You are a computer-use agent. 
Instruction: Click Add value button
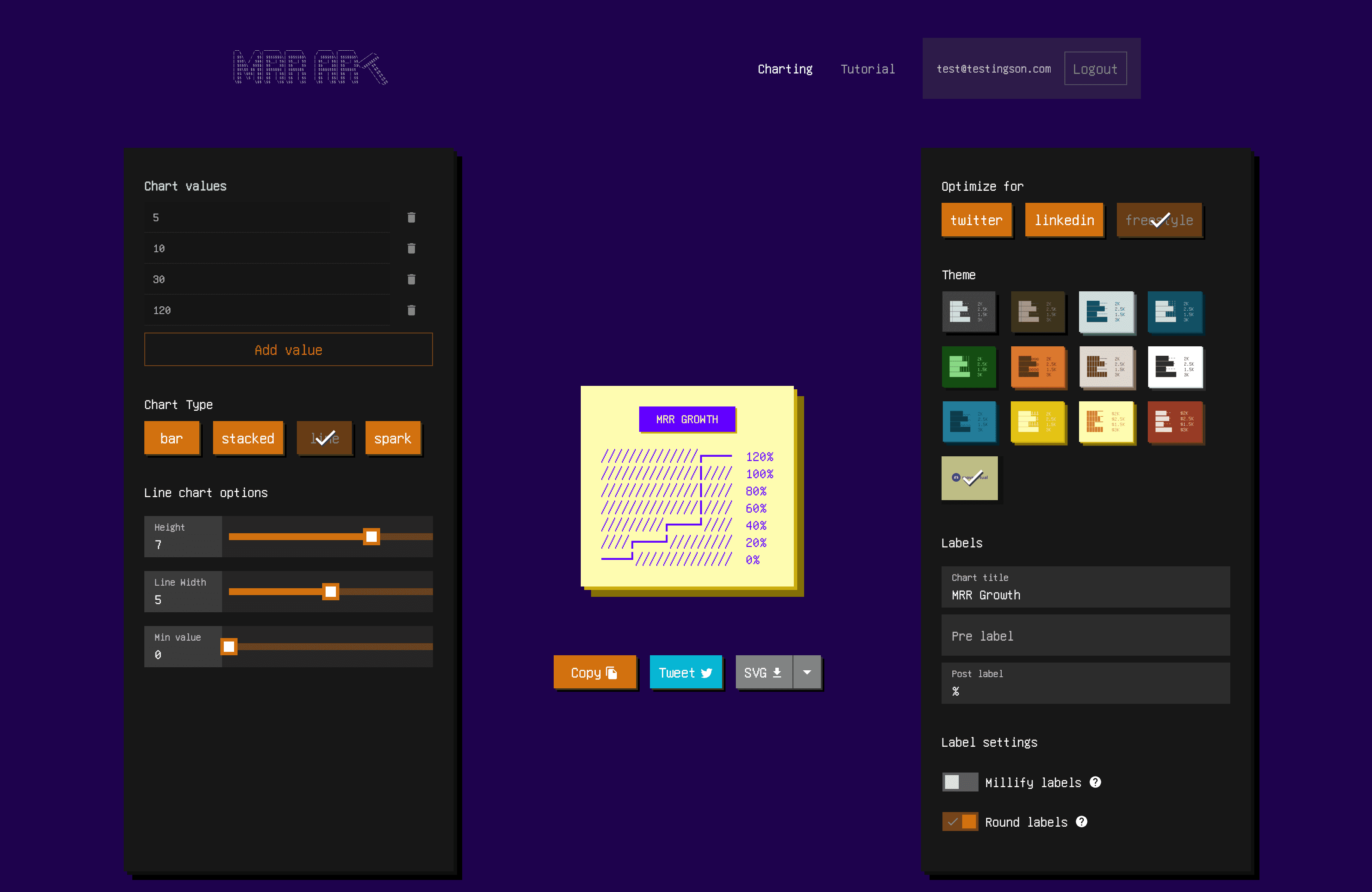[x=288, y=350]
